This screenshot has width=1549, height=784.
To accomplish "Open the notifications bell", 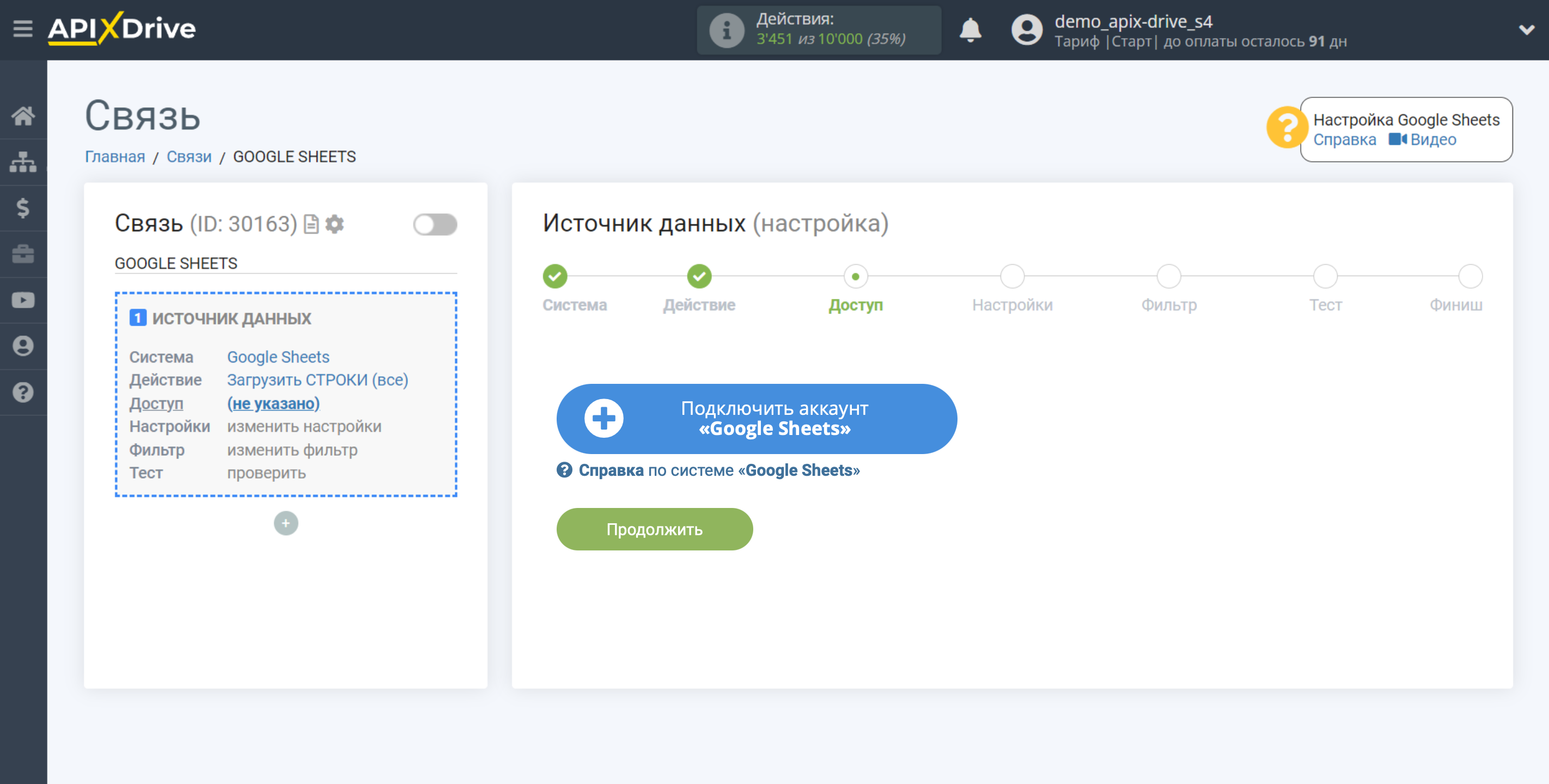I will (x=970, y=29).
